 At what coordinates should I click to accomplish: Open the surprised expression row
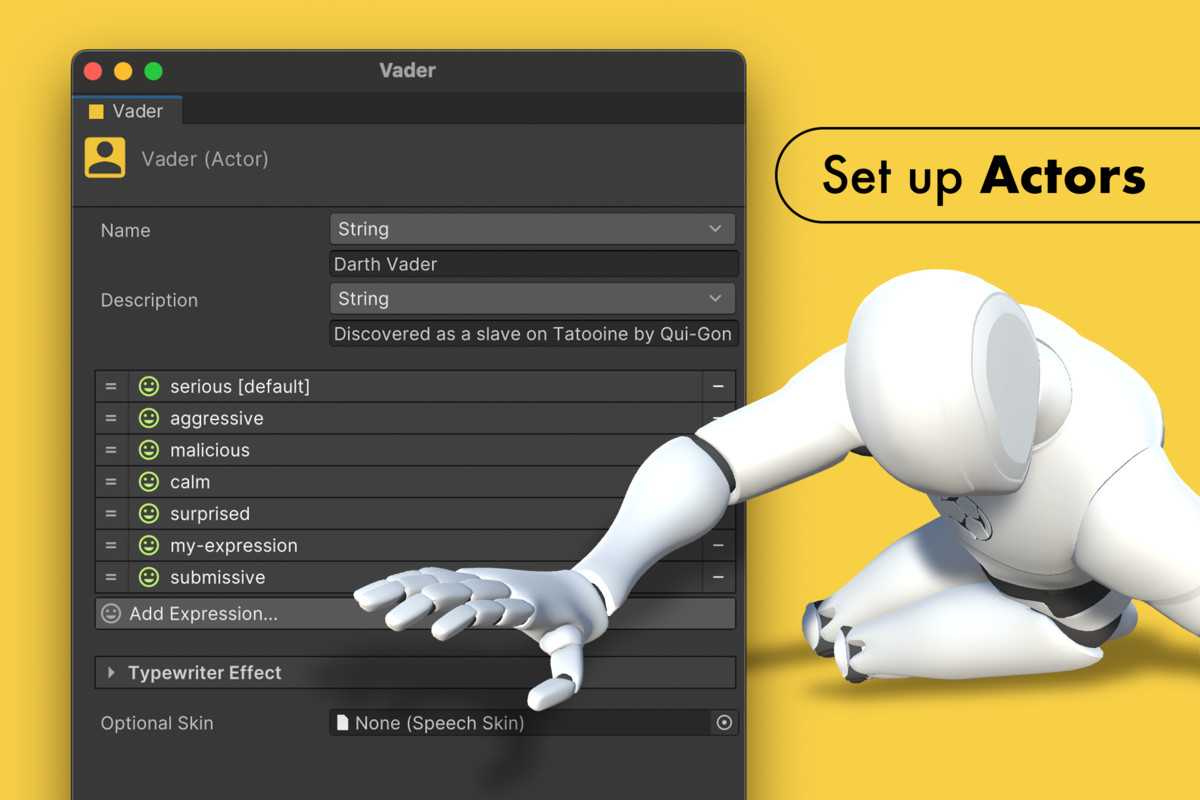tap(415, 514)
